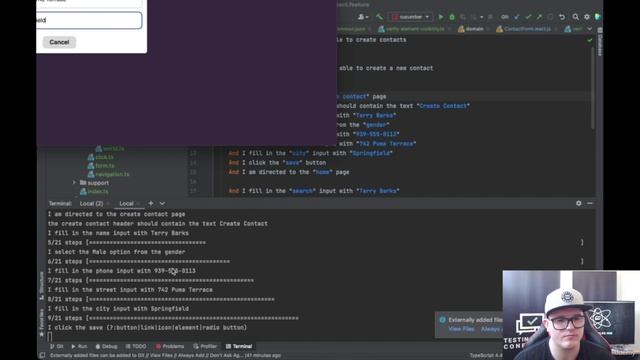Click editor line 'I click the "save" button'

[x=277, y=162]
